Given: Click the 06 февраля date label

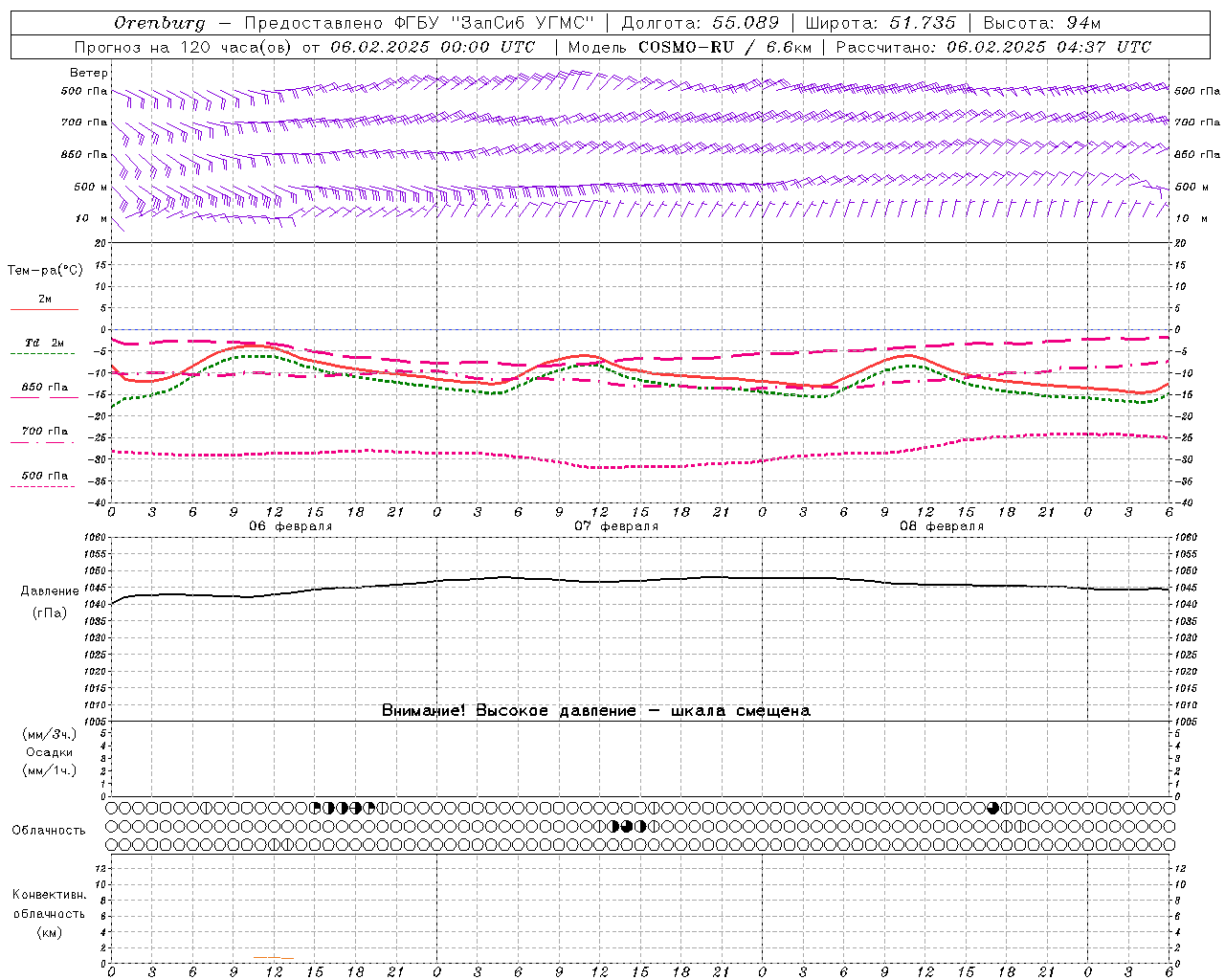Looking at the screenshot, I should click(291, 526).
